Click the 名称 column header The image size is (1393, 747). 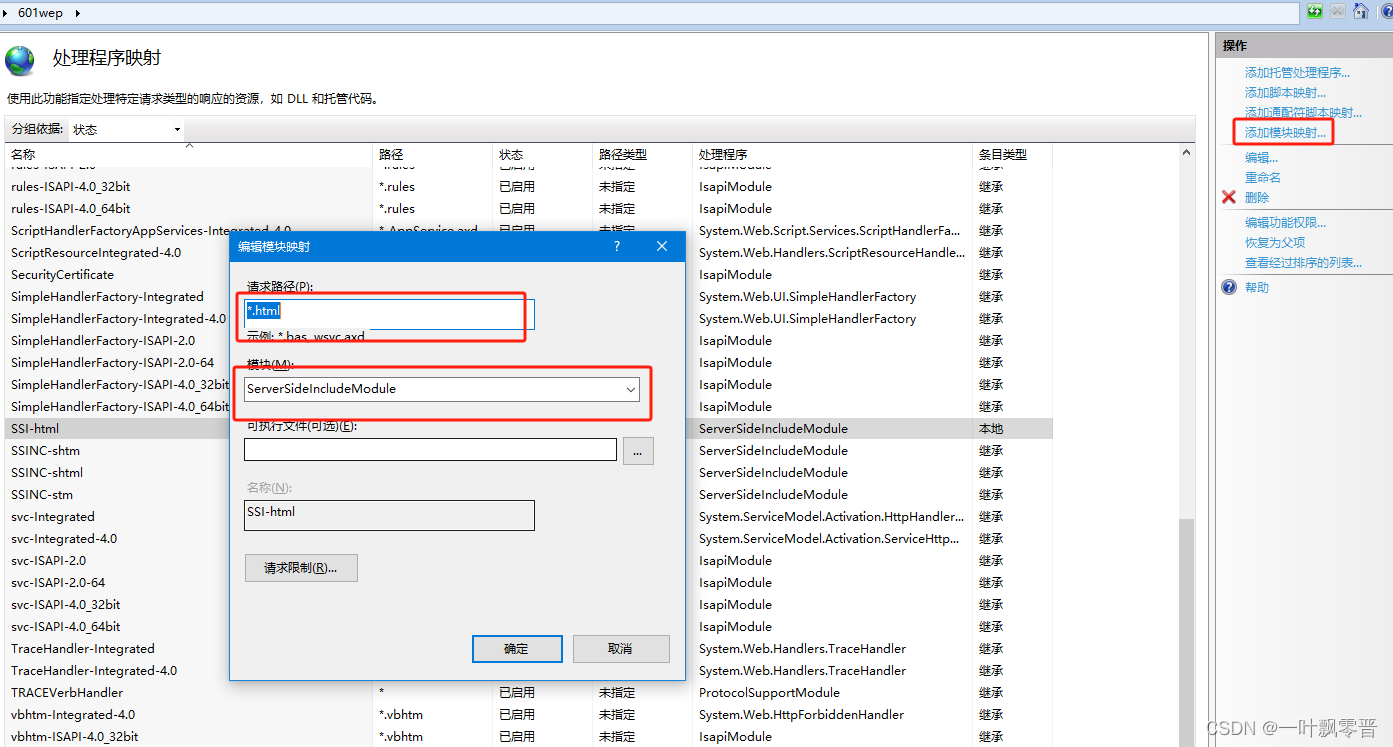point(188,154)
